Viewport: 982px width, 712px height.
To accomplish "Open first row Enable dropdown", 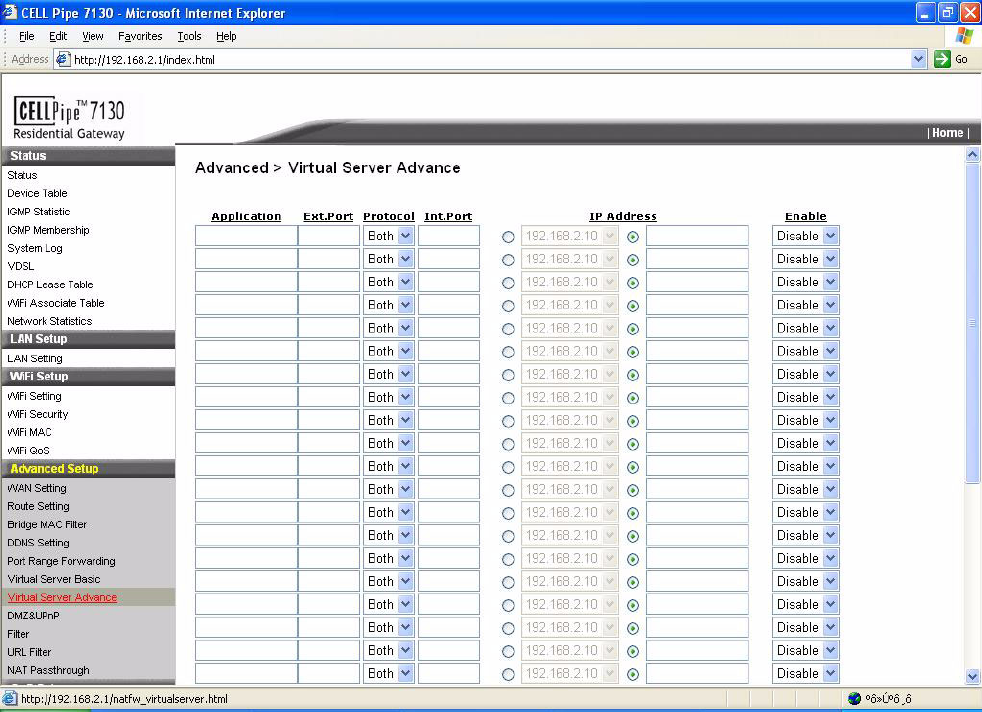I will tap(805, 236).
